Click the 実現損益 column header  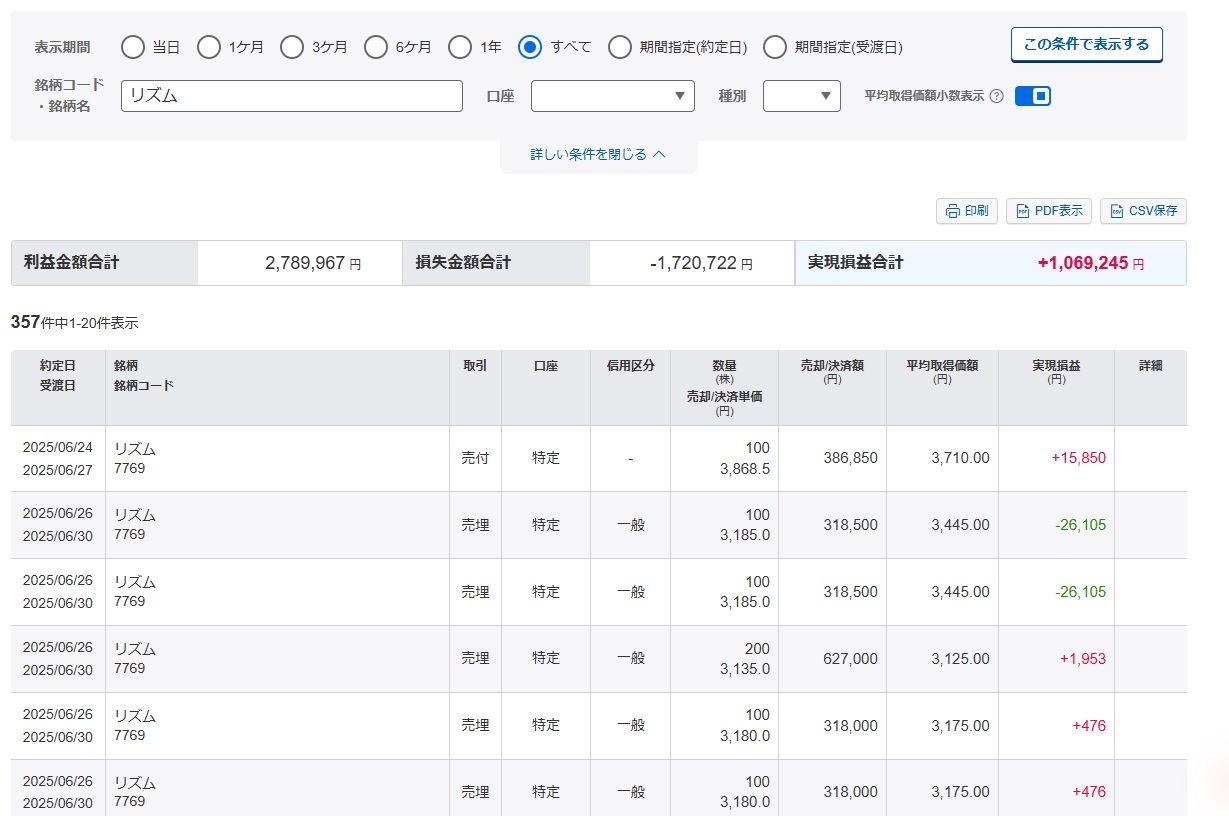1056,372
